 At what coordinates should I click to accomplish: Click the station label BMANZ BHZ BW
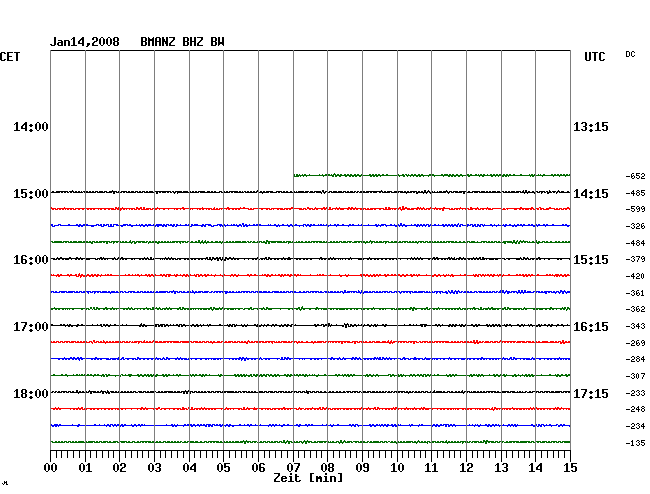pyautogui.click(x=182, y=42)
